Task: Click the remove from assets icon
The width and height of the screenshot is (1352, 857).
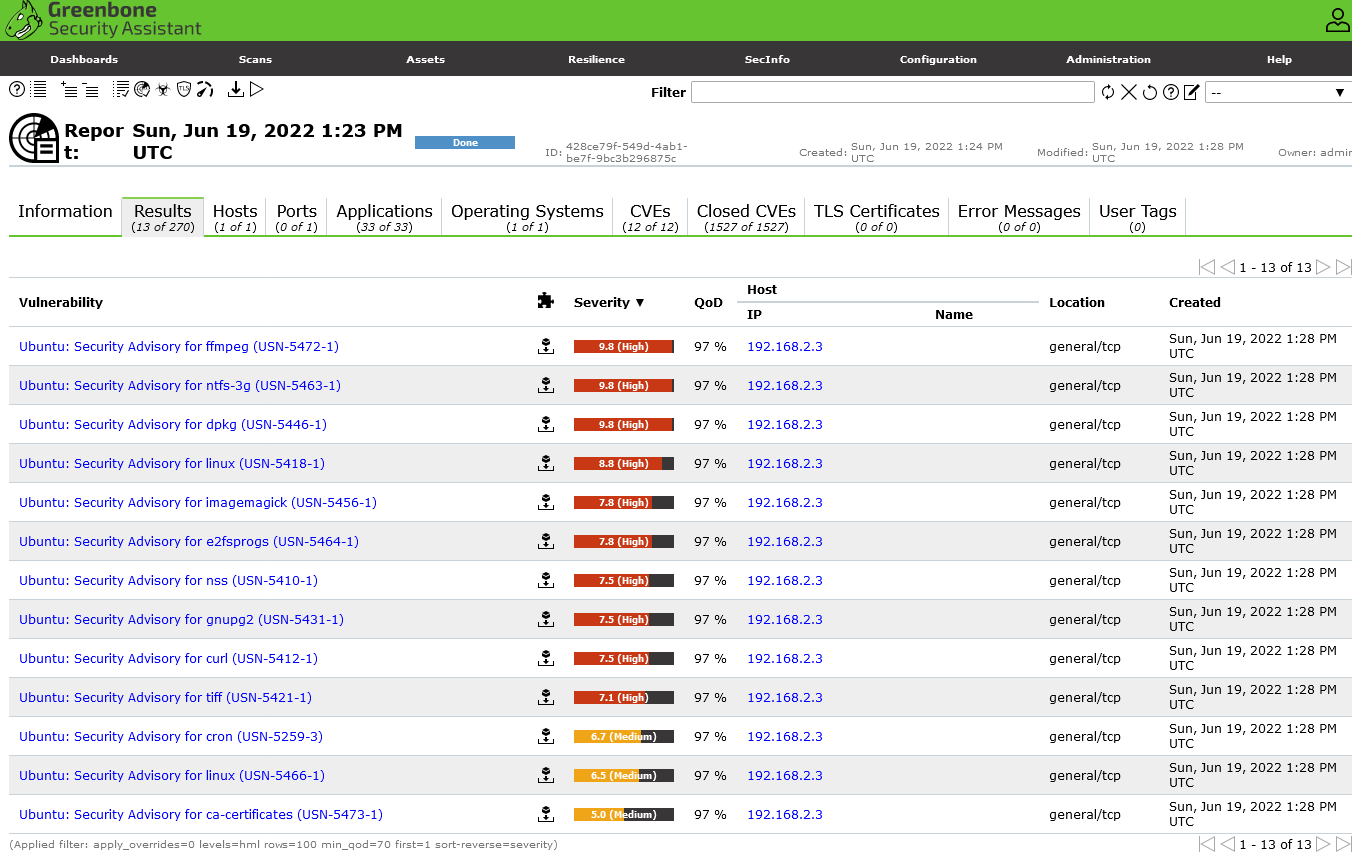Action: click(x=91, y=89)
